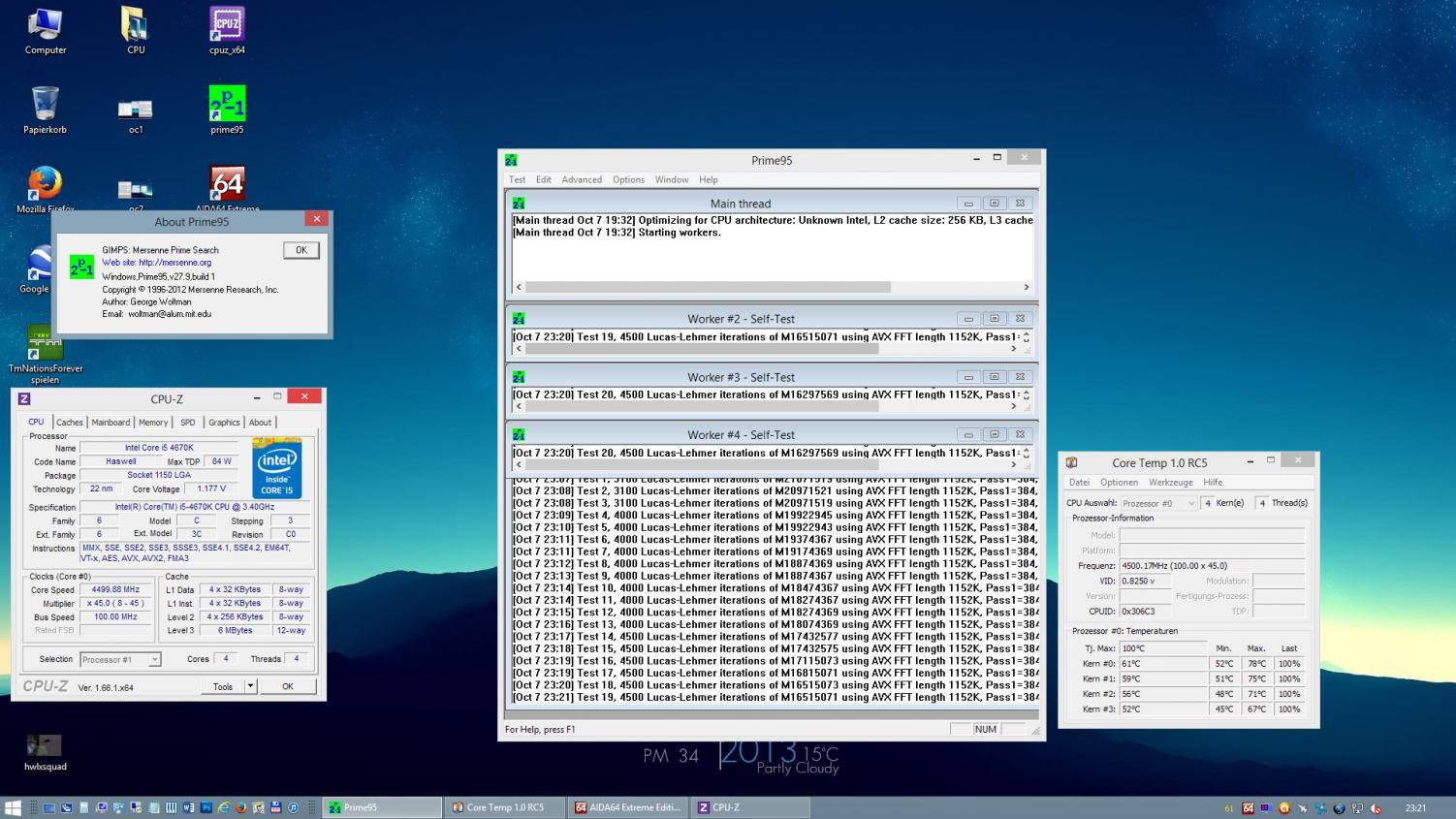
Task: Show the system clock at 23:21
Action: click(x=1415, y=808)
